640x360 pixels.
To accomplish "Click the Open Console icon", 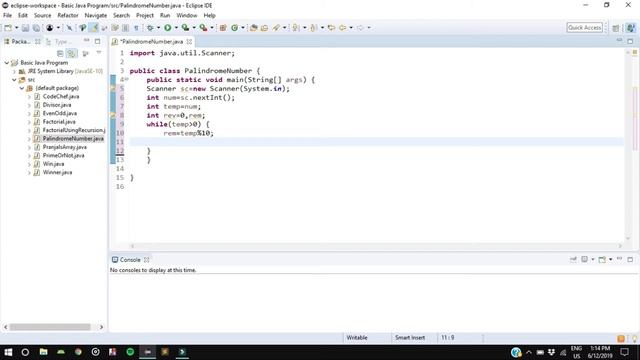I will (x=602, y=259).
